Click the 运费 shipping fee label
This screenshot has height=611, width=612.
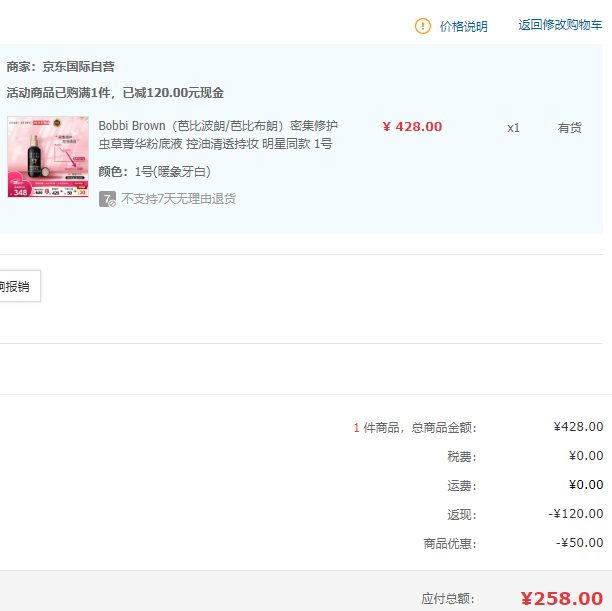[x=461, y=485]
